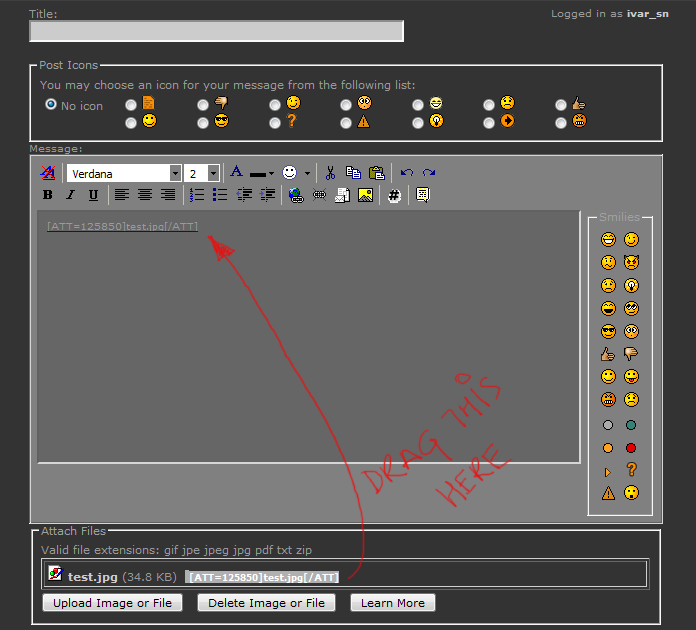Toggle underline formatting
Image resolution: width=696 pixels, height=630 pixels.
[x=93, y=195]
